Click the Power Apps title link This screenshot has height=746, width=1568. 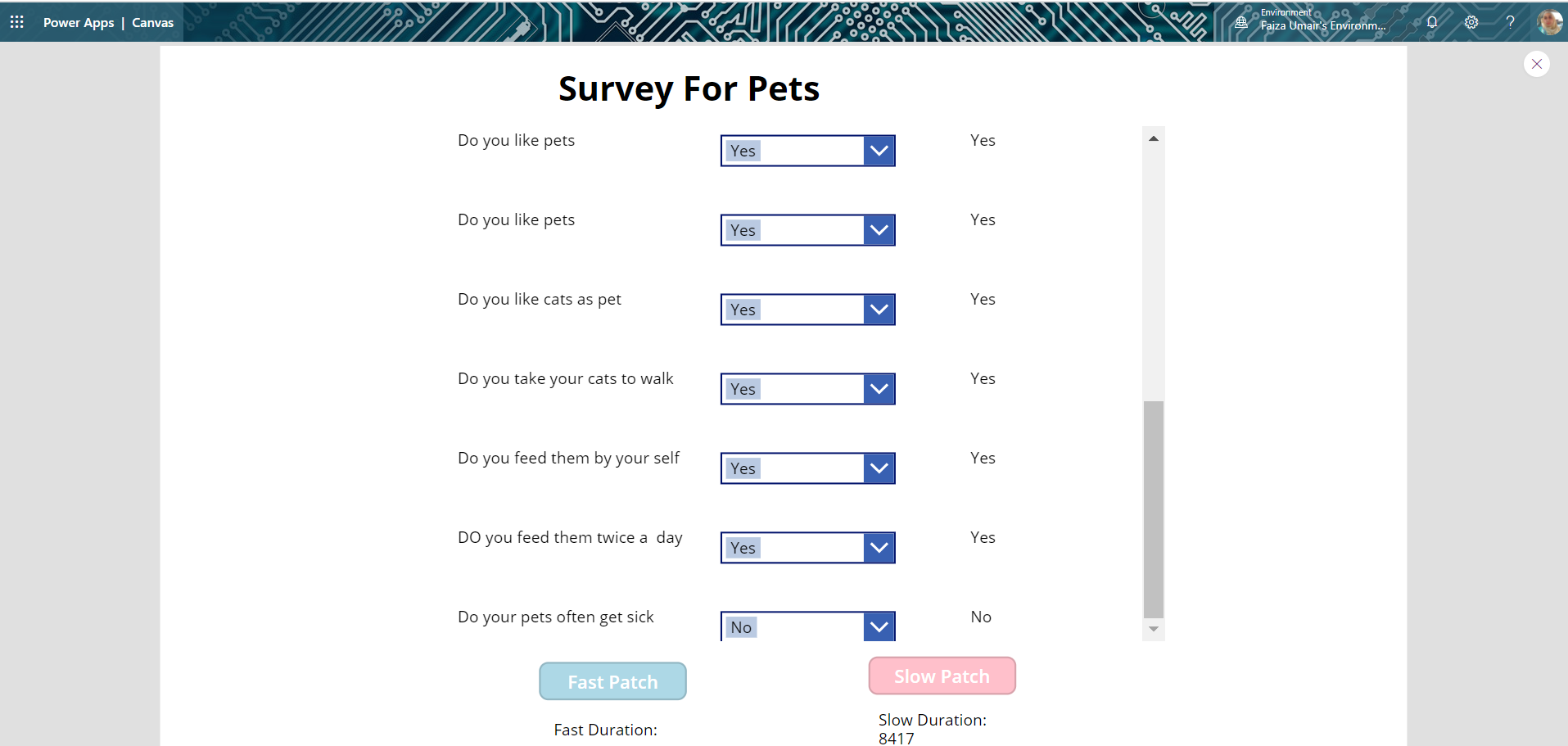[x=79, y=23]
